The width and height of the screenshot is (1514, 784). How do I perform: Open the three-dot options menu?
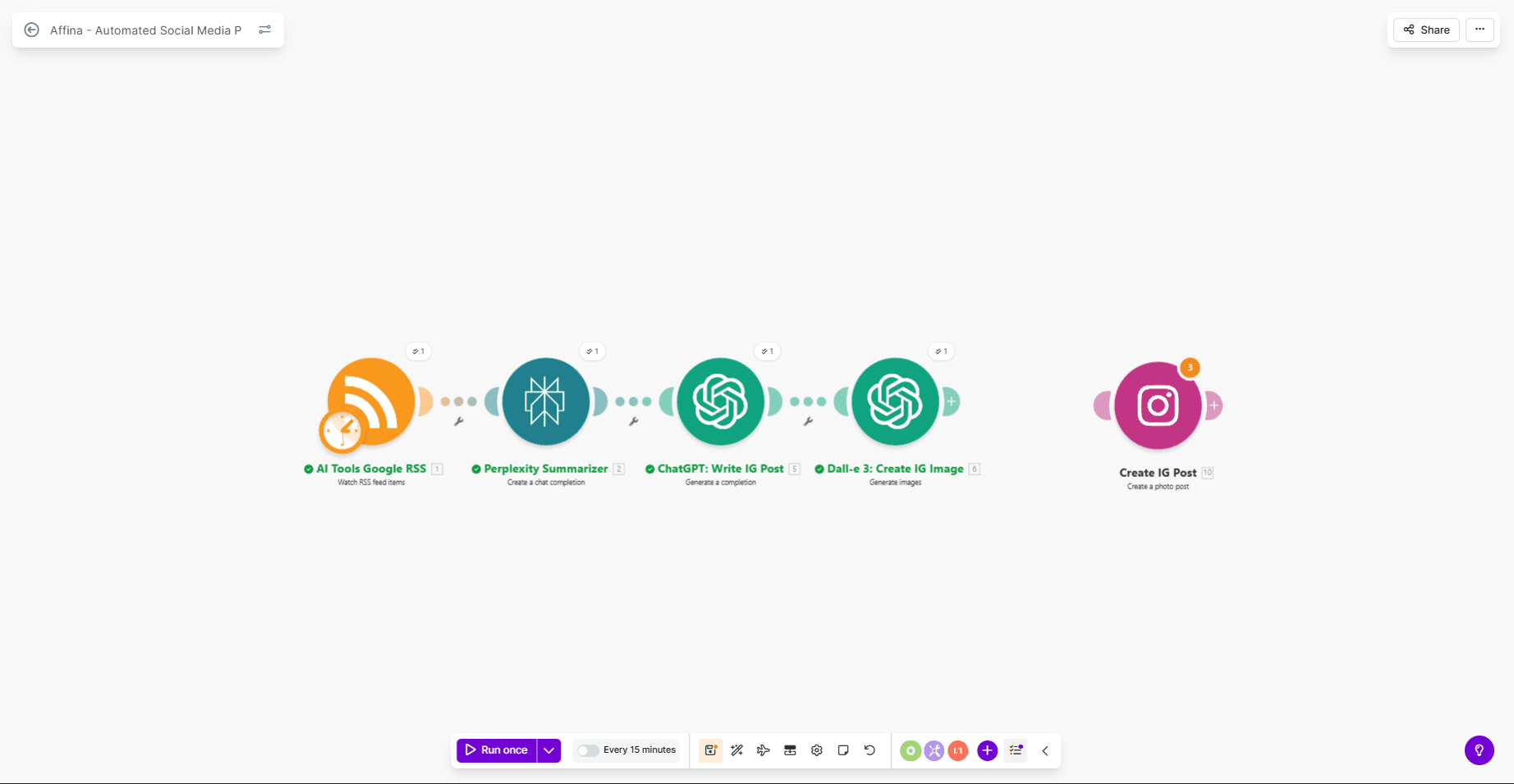[x=1480, y=30]
